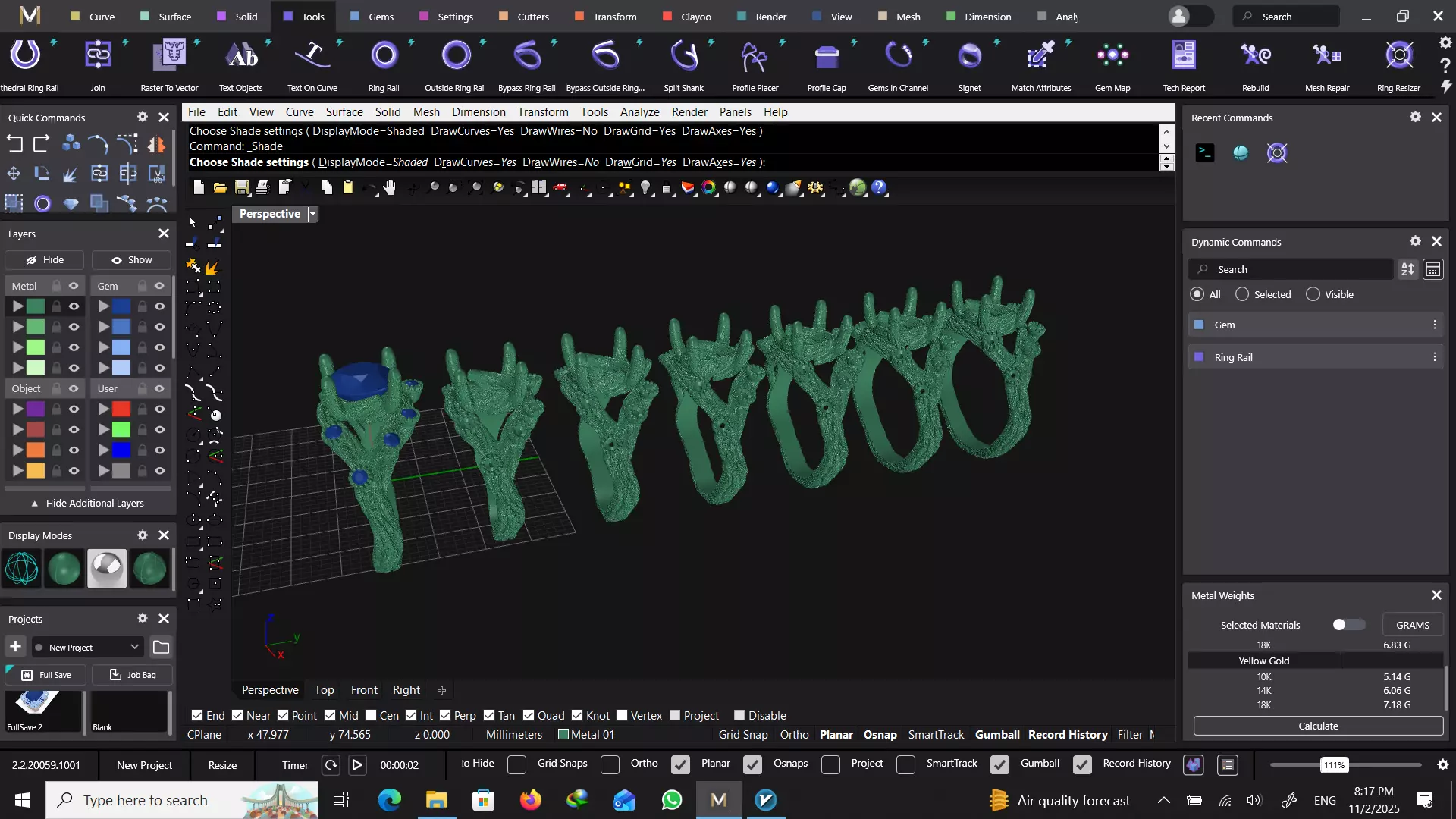Select the Visible radio button

1313,294
